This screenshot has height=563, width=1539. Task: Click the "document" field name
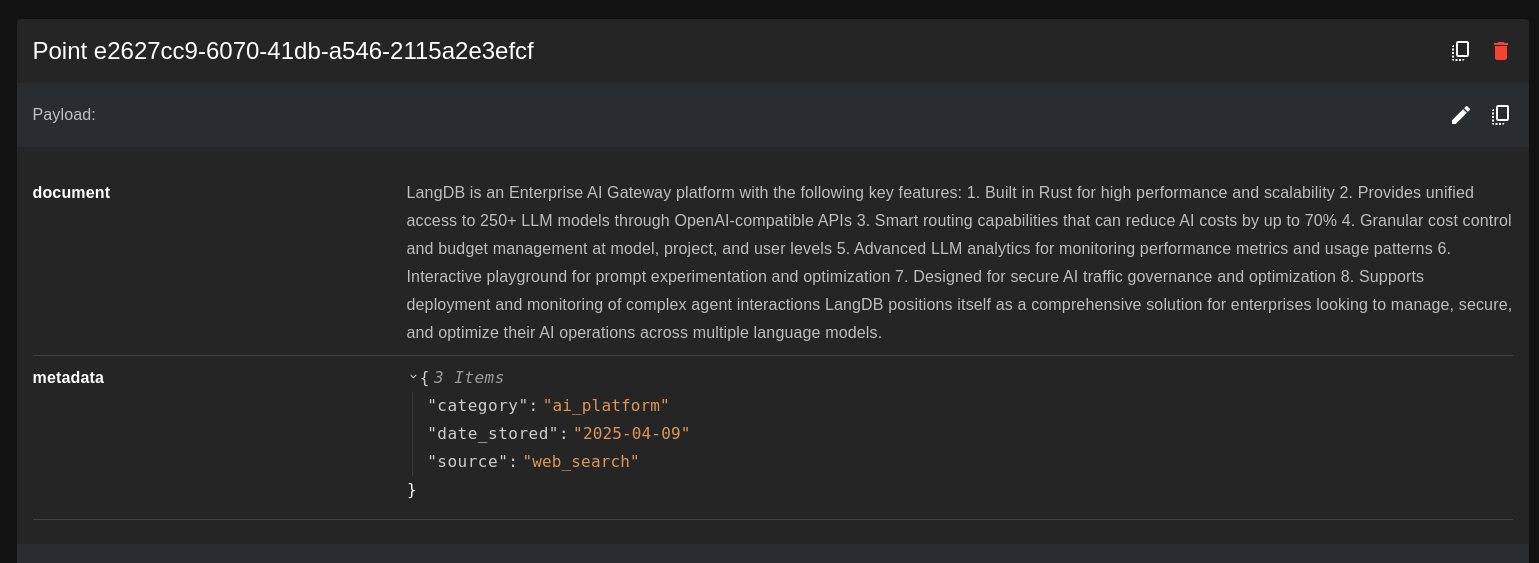[x=71, y=193]
